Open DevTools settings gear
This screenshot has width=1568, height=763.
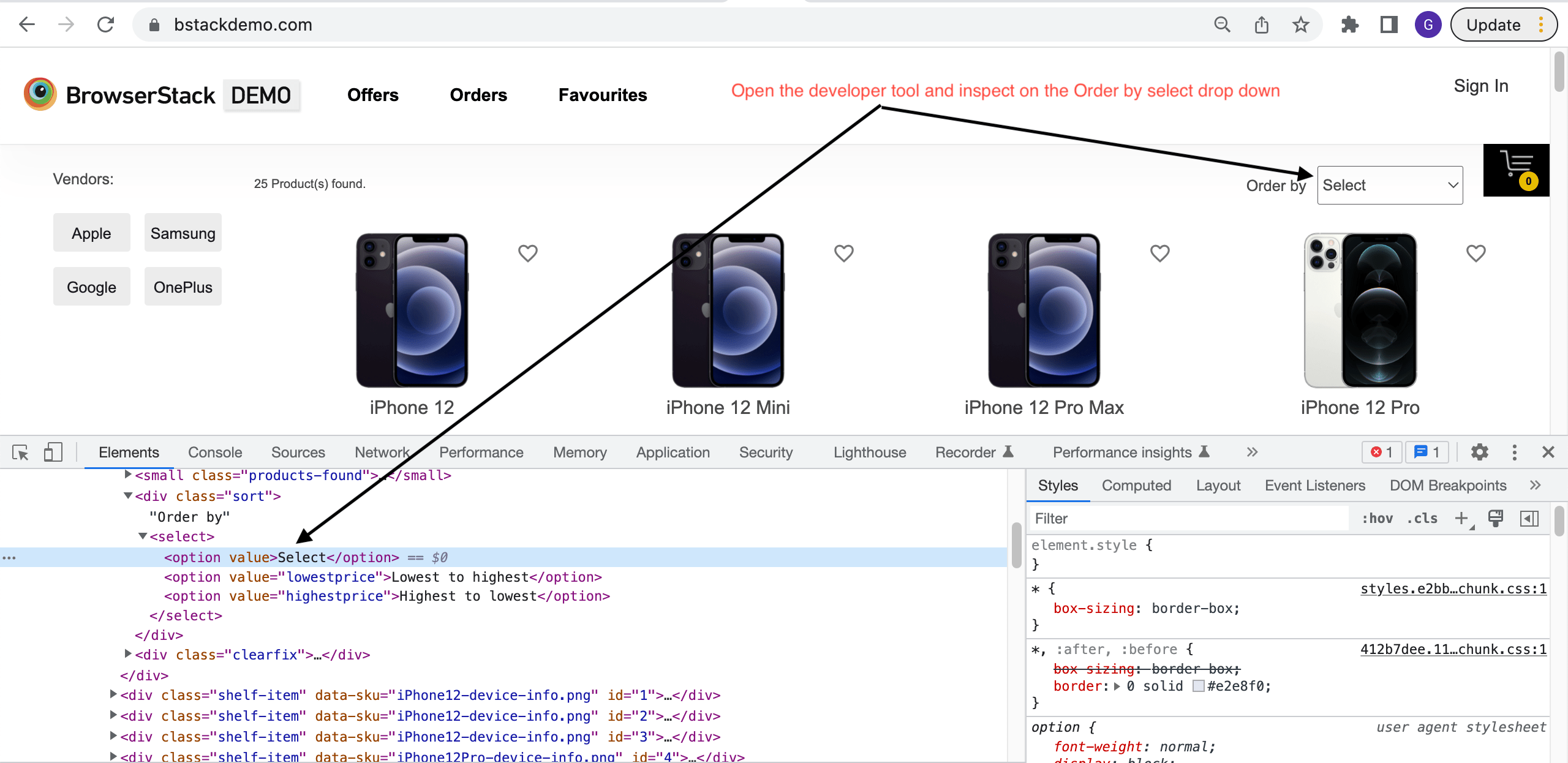pyautogui.click(x=1480, y=452)
